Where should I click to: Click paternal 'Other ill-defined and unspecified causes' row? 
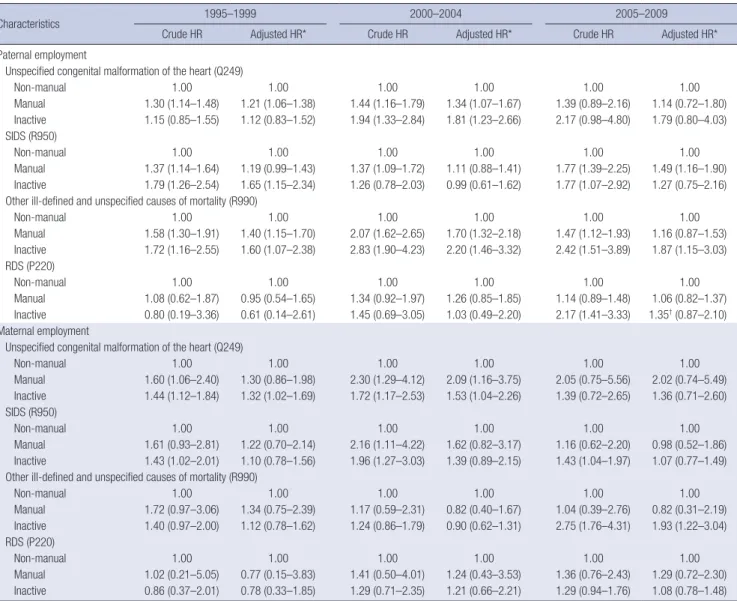pyautogui.click(x=131, y=201)
